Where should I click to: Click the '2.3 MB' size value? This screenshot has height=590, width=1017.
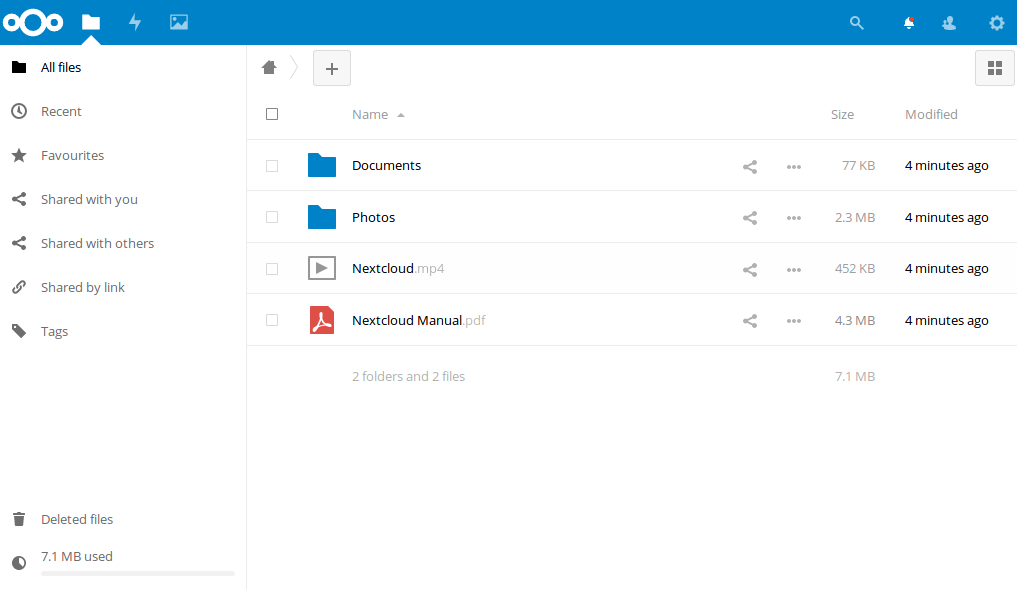[x=855, y=217]
